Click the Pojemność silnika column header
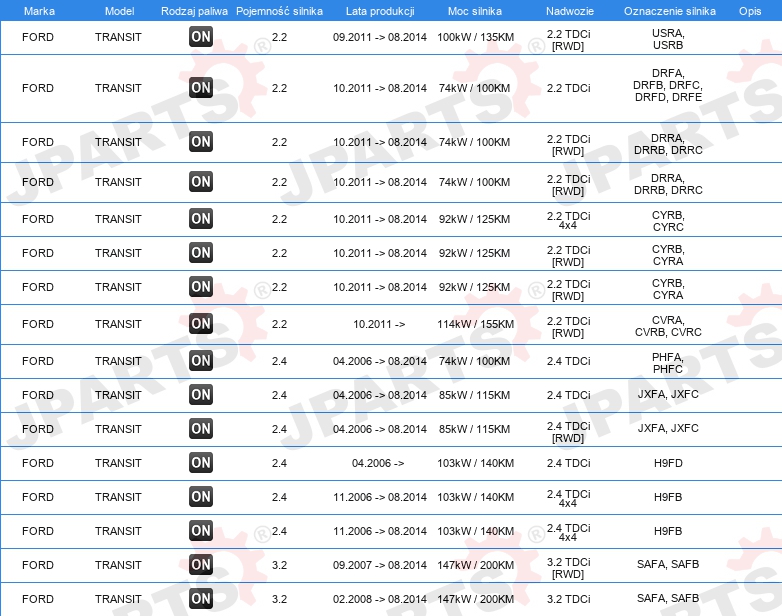 tap(279, 11)
